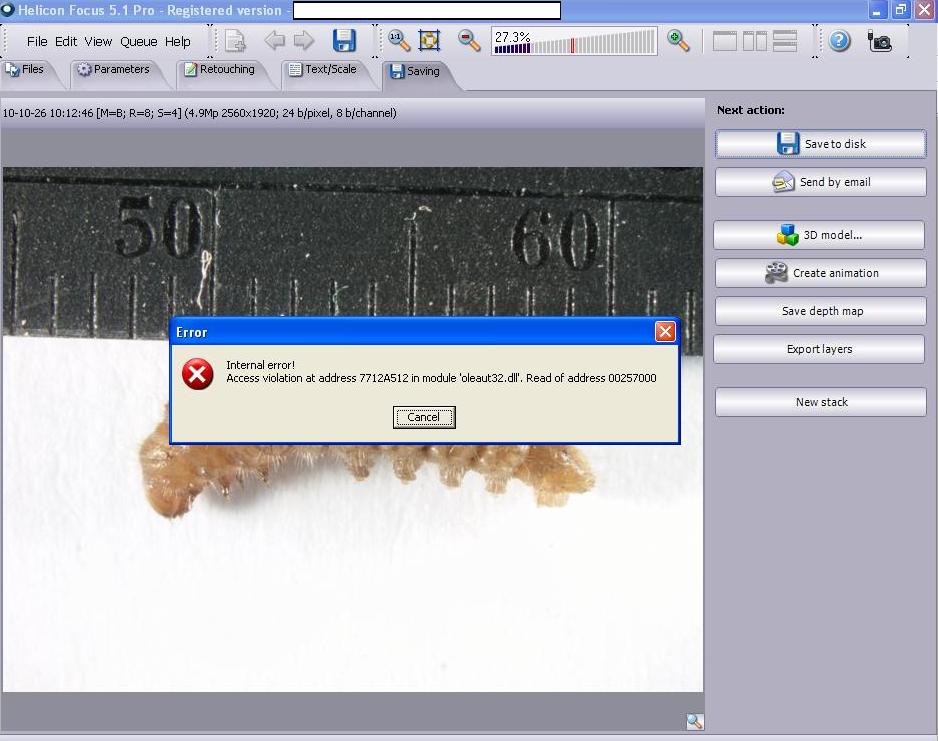Click the floppy disk save toolbar icon
This screenshot has height=741, width=938.
[x=344, y=41]
